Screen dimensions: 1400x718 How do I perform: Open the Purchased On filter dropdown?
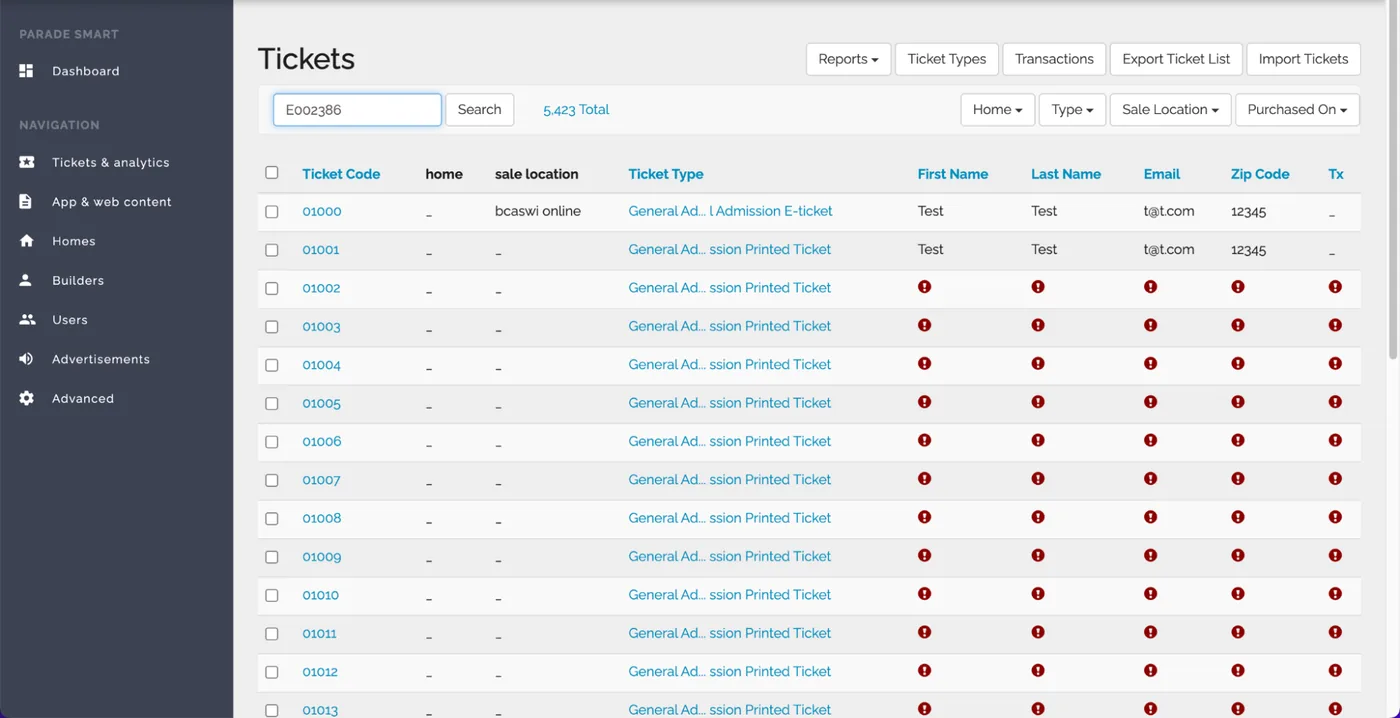click(x=1297, y=110)
